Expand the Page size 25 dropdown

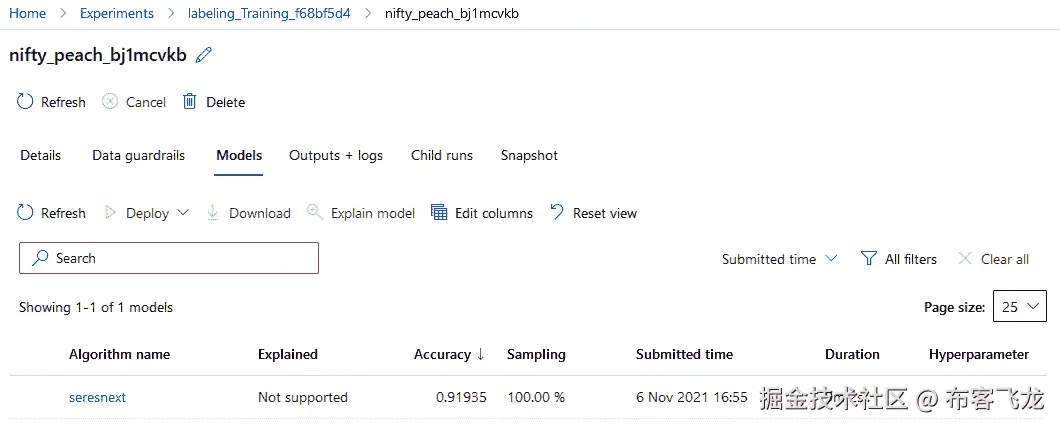pyautogui.click(x=1018, y=308)
